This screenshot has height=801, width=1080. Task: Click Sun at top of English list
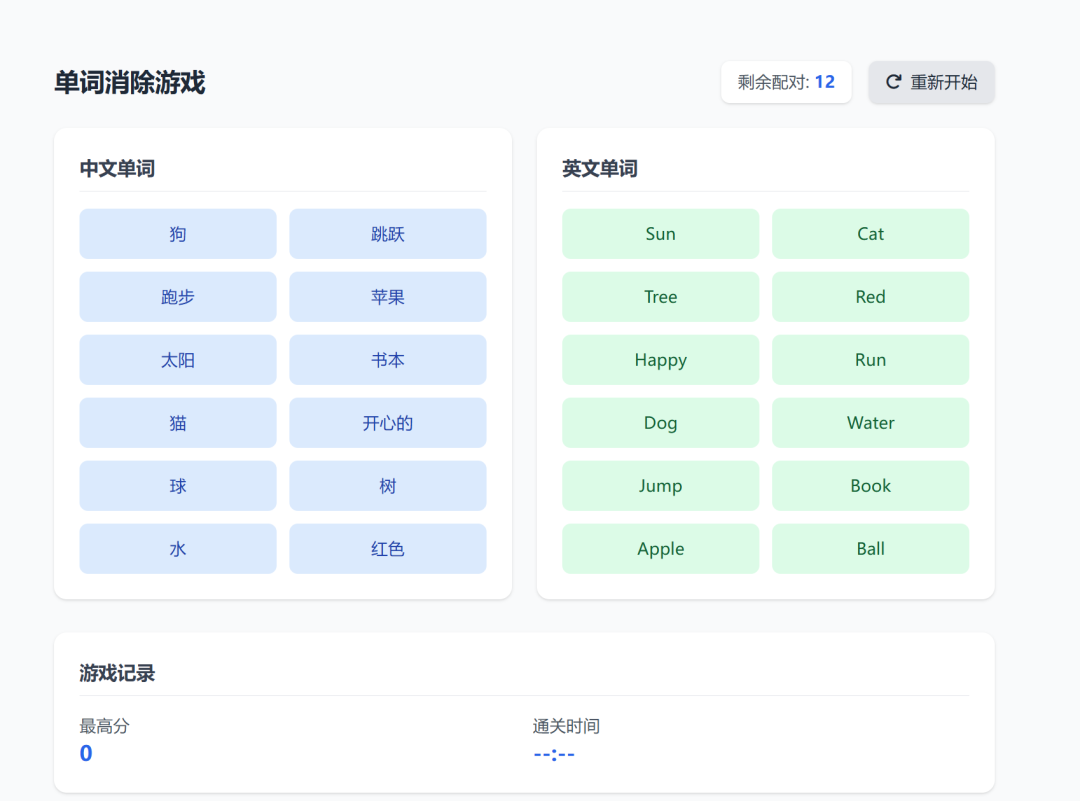click(660, 233)
